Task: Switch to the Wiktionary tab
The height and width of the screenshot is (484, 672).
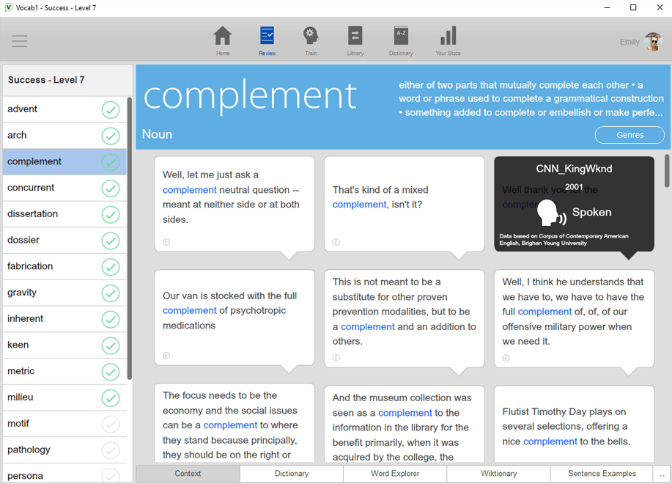Action: (x=498, y=474)
